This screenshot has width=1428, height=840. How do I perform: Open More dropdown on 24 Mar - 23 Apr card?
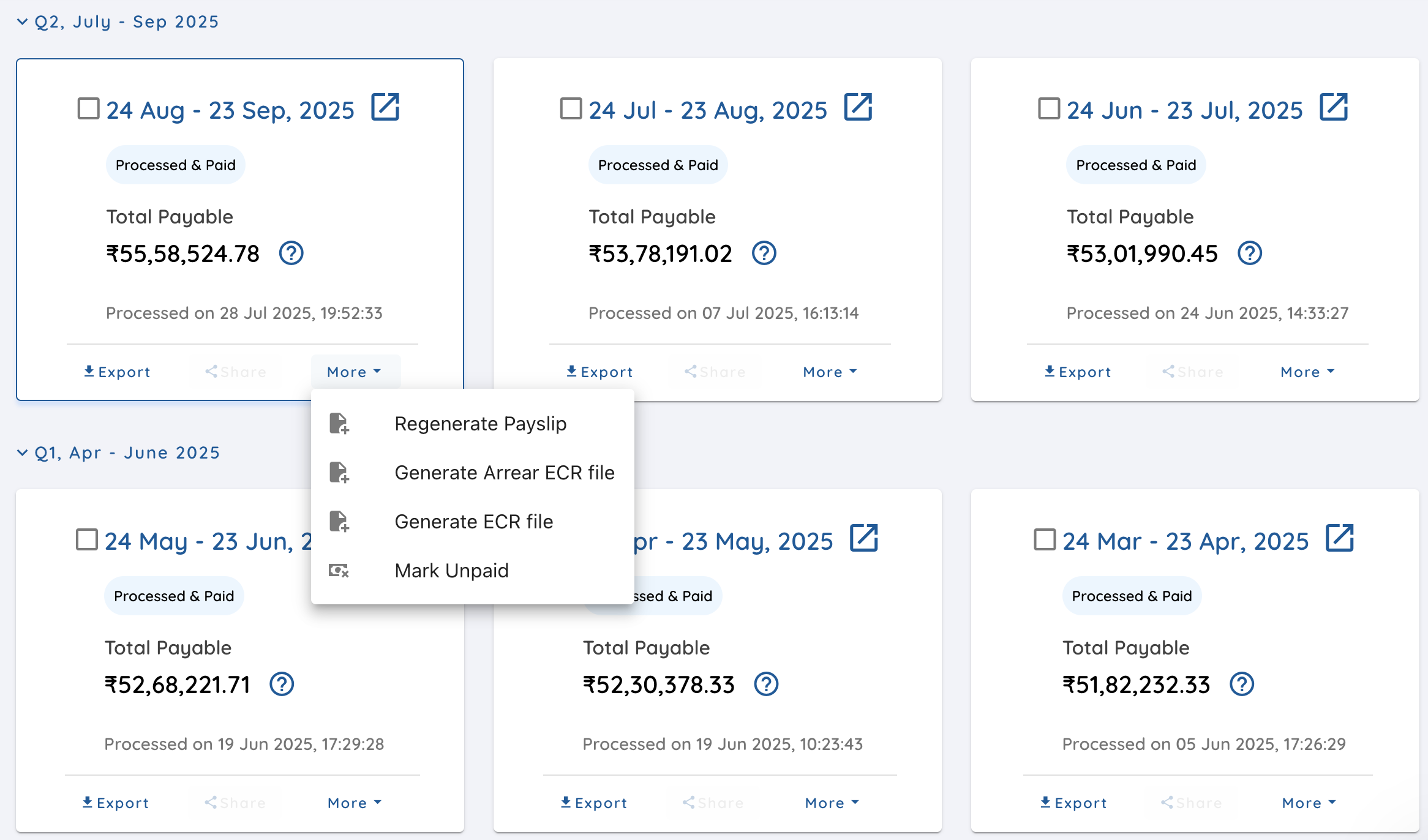[x=1309, y=803]
